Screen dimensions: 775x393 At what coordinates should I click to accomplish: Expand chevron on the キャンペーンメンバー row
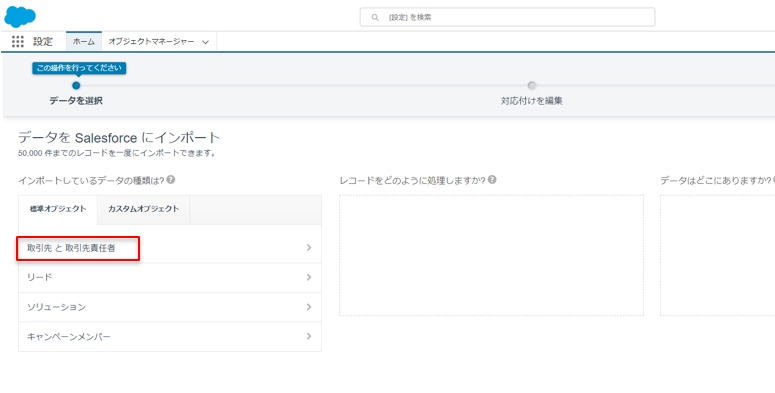pos(309,336)
